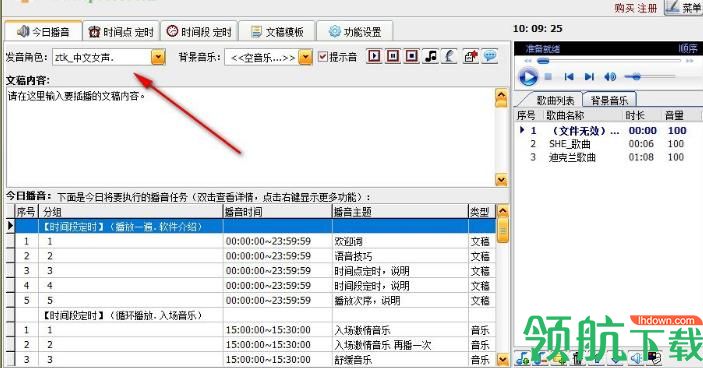
Task: Click the blue speech bubble icon
Action: (x=490, y=56)
